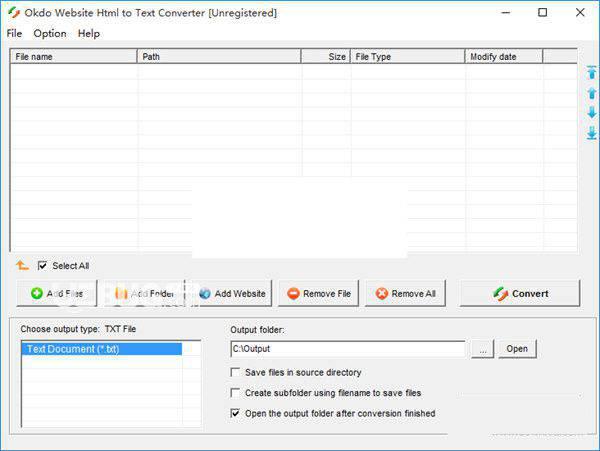Click the Add Website button
The width and height of the screenshot is (600, 451).
click(232, 293)
